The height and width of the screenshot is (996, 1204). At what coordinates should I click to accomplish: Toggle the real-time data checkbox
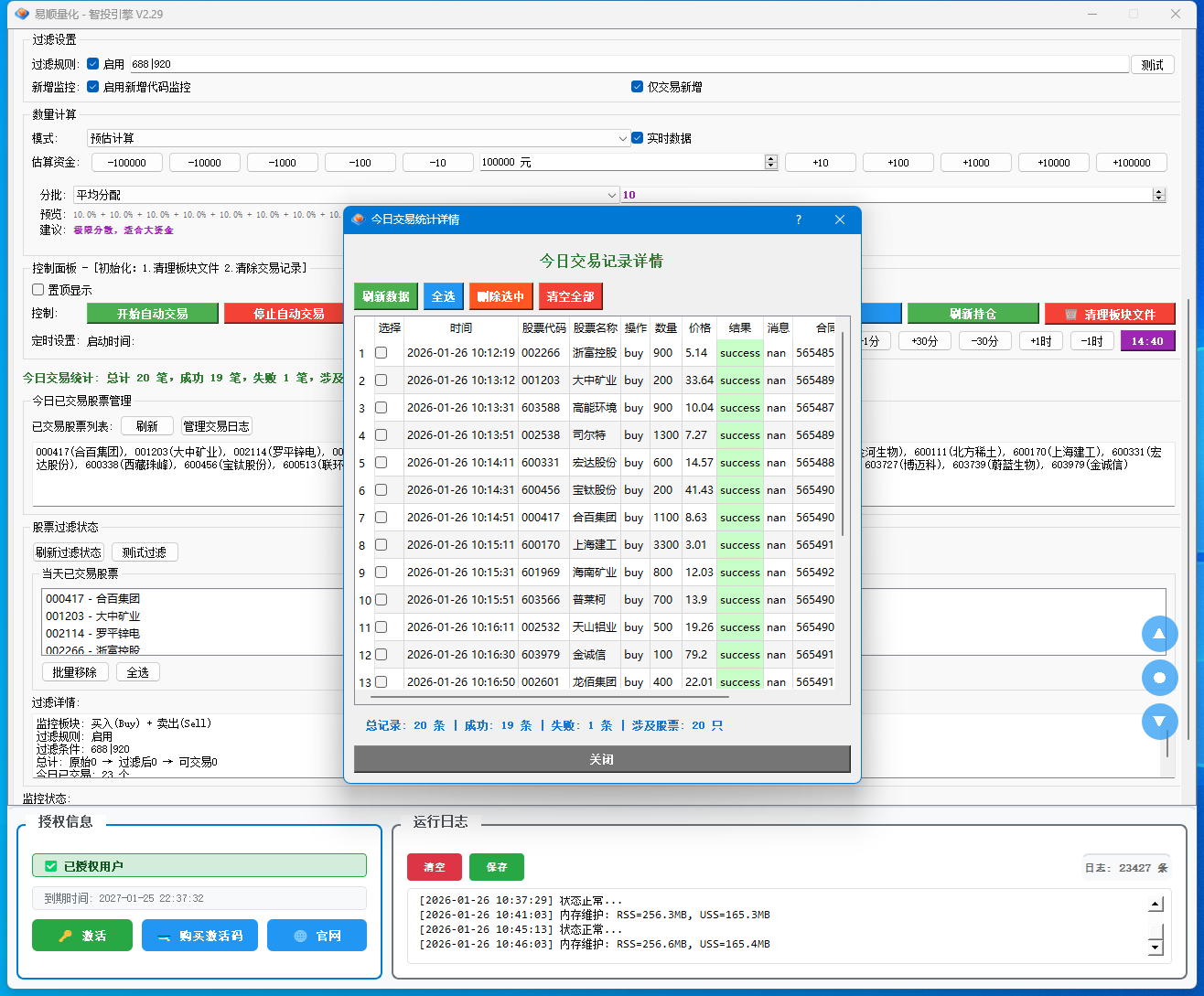pyautogui.click(x=638, y=138)
